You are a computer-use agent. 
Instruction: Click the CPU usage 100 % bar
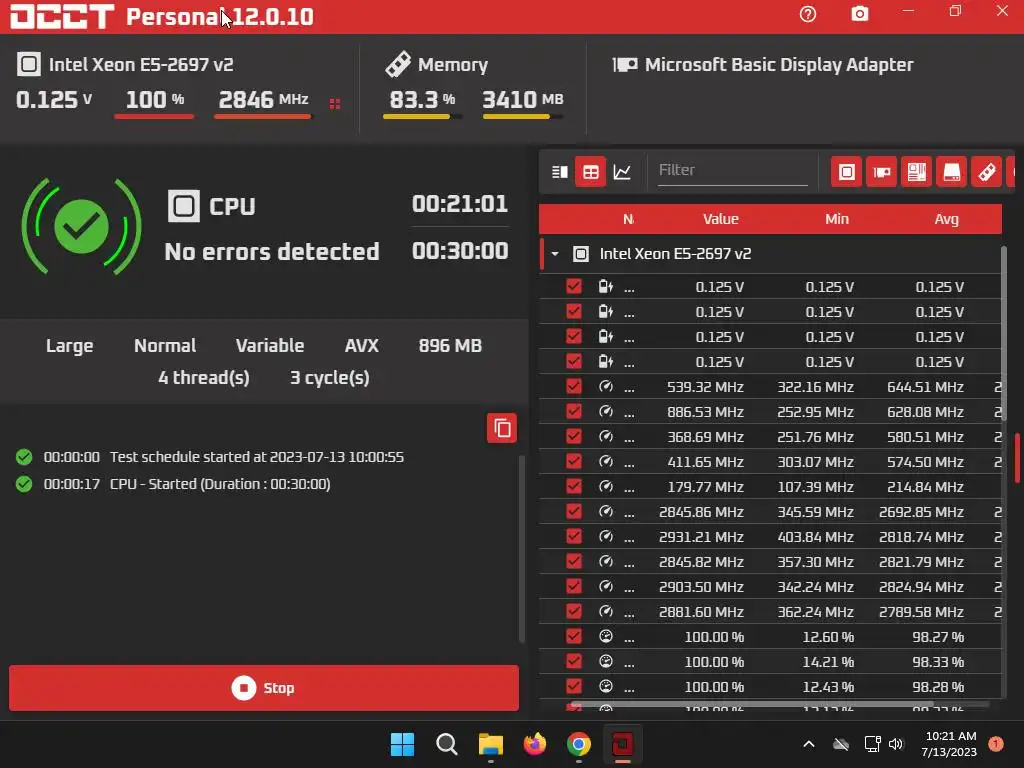[x=154, y=116]
